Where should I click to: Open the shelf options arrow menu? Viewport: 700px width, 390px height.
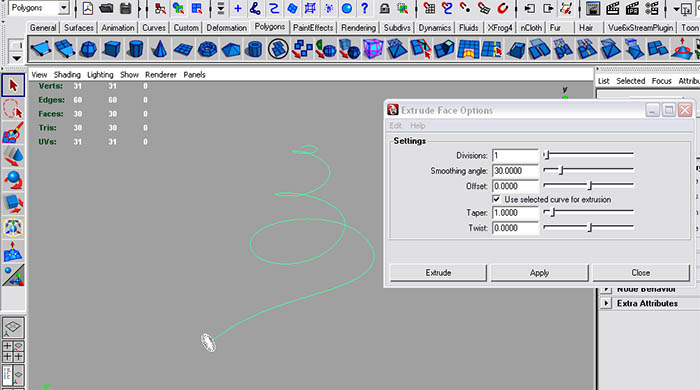[x=16, y=58]
